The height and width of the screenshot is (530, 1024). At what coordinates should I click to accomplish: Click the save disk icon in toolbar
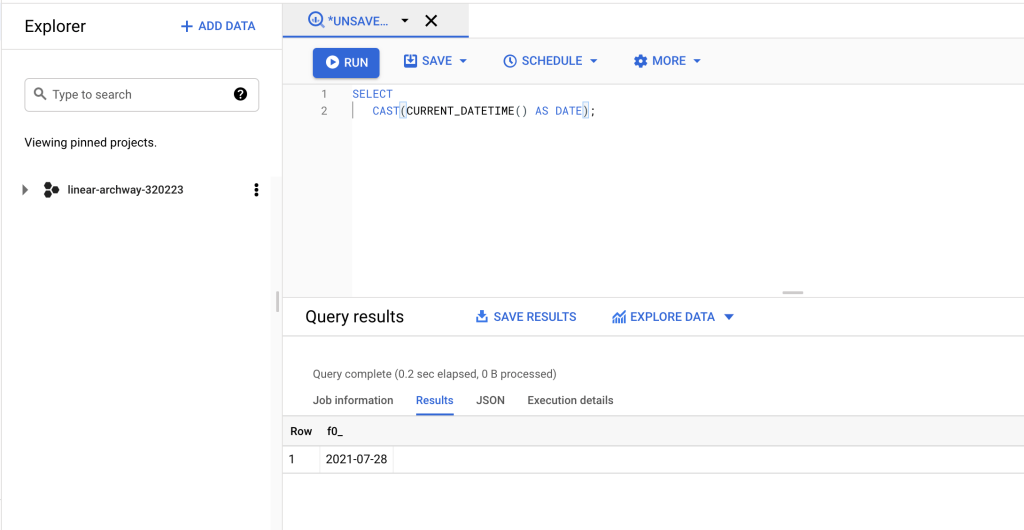410,61
